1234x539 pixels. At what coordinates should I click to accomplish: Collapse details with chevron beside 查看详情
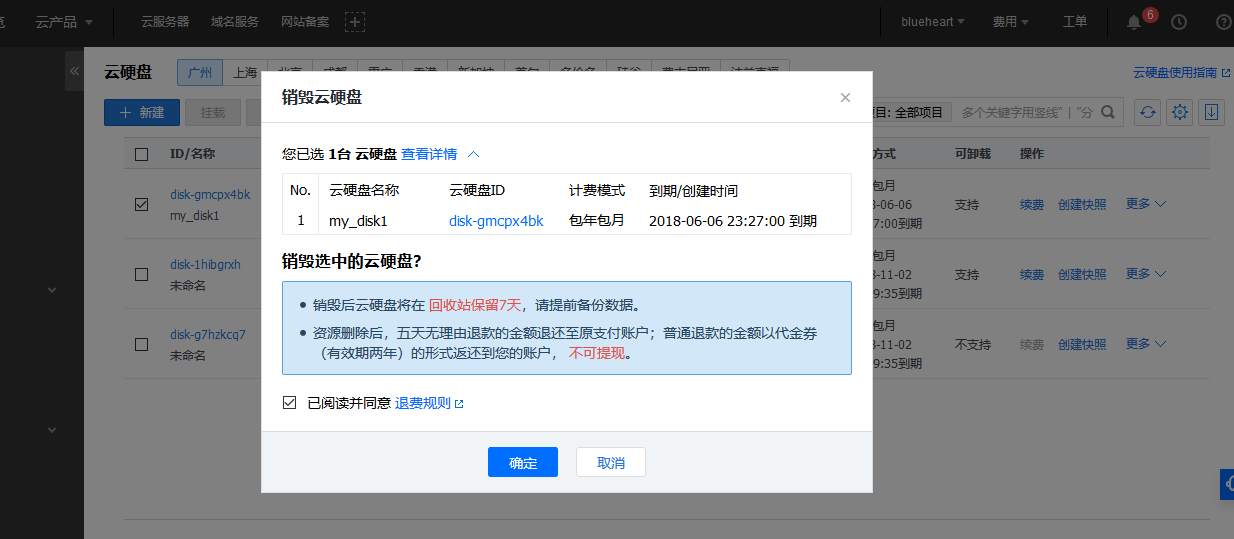coord(474,154)
